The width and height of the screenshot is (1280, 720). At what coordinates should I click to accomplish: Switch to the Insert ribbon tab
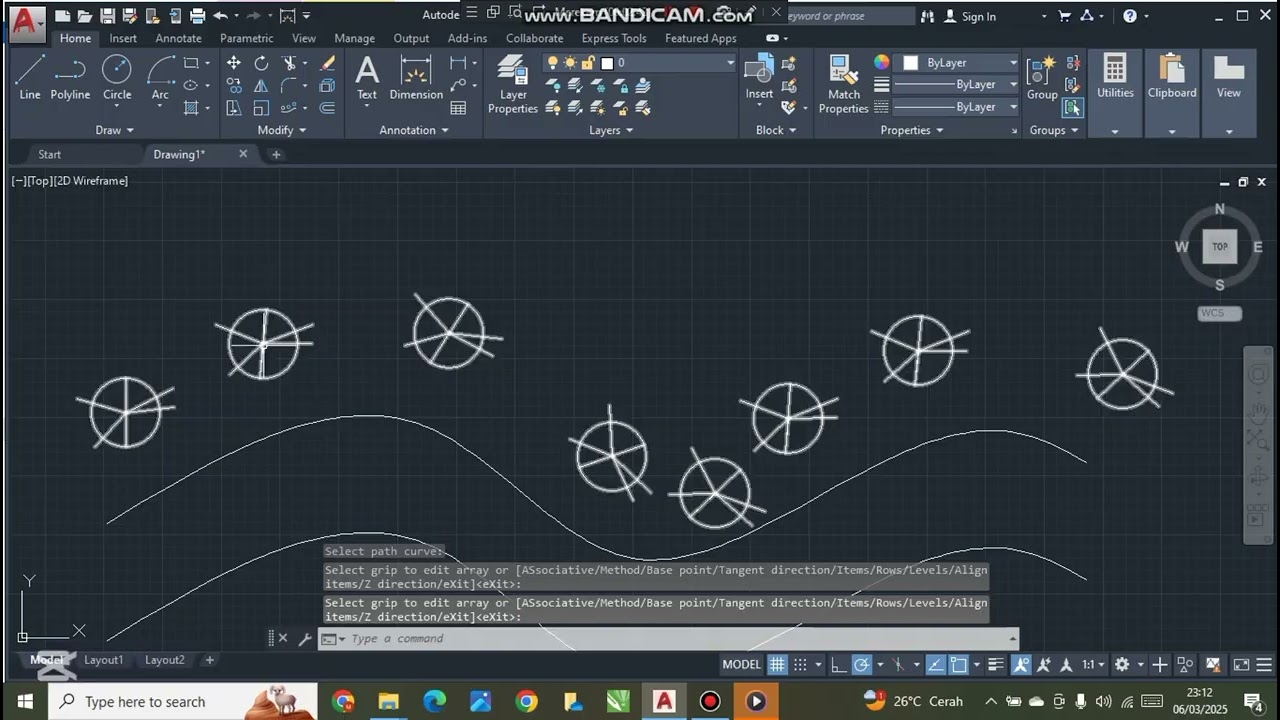(123, 38)
